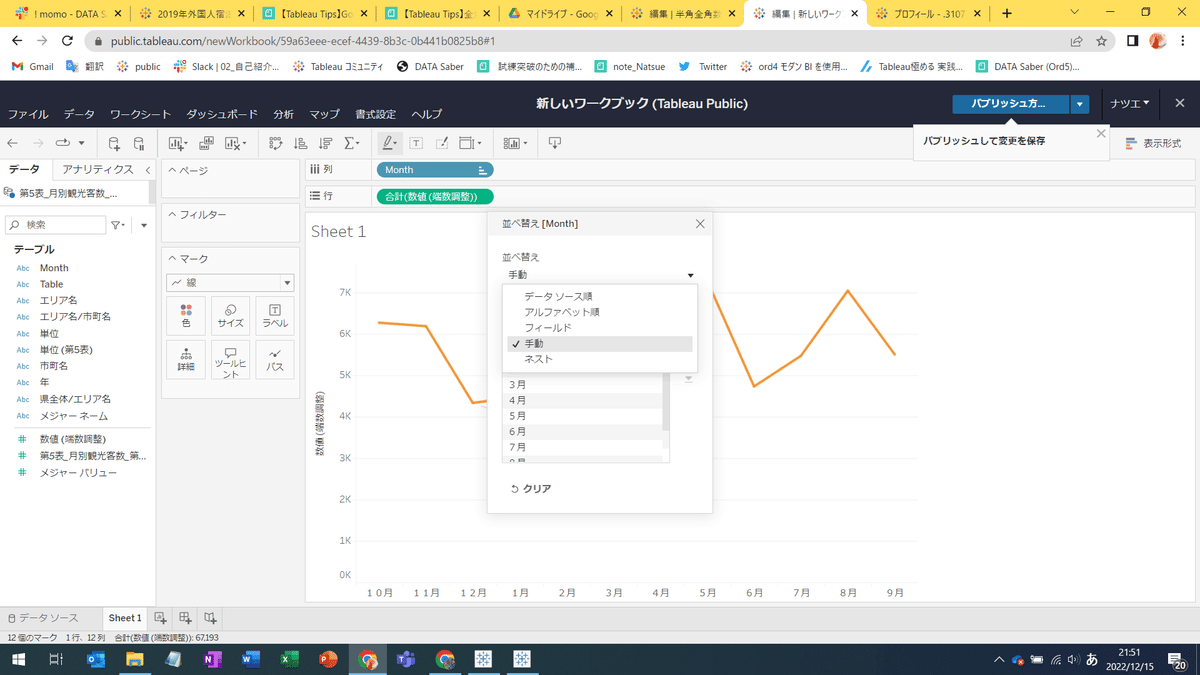
Task: Click the クリア button in sort dialog
Action: 530,489
